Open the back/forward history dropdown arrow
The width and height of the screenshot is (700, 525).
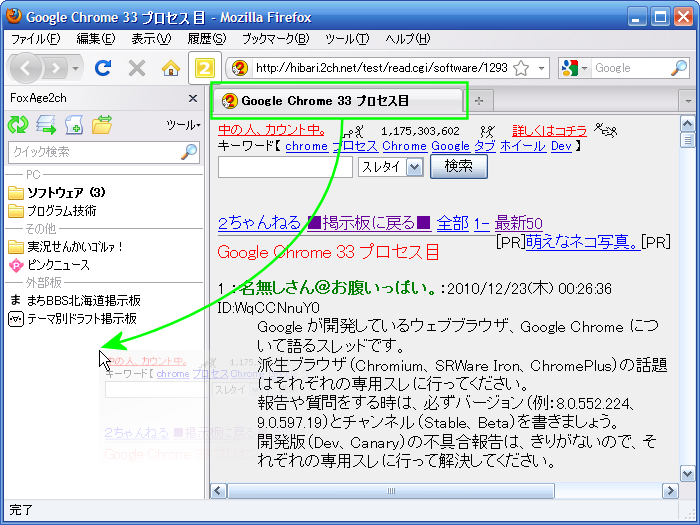tap(75, 68)
